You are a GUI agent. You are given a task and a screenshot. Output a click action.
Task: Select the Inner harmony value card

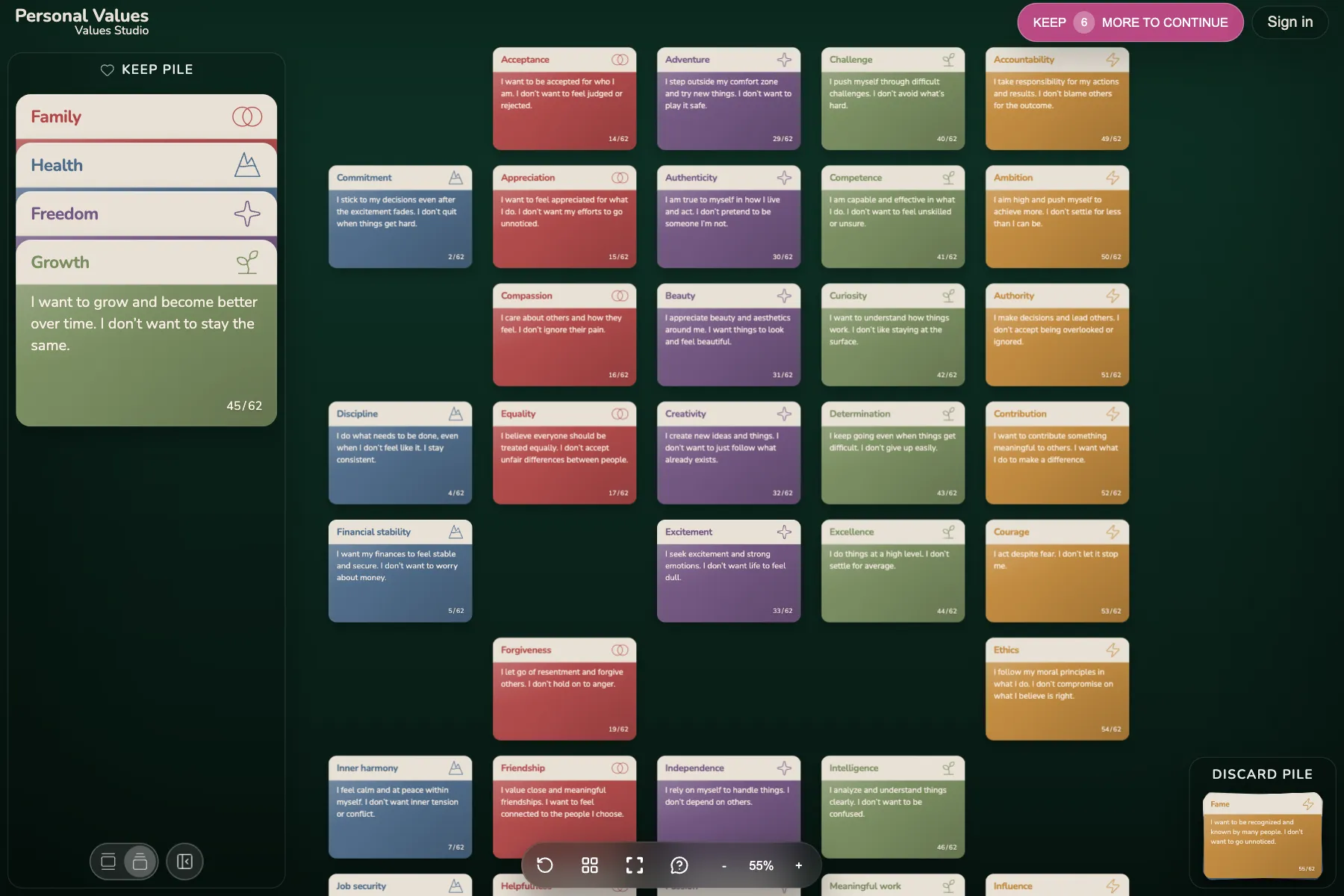coord(400,807)
